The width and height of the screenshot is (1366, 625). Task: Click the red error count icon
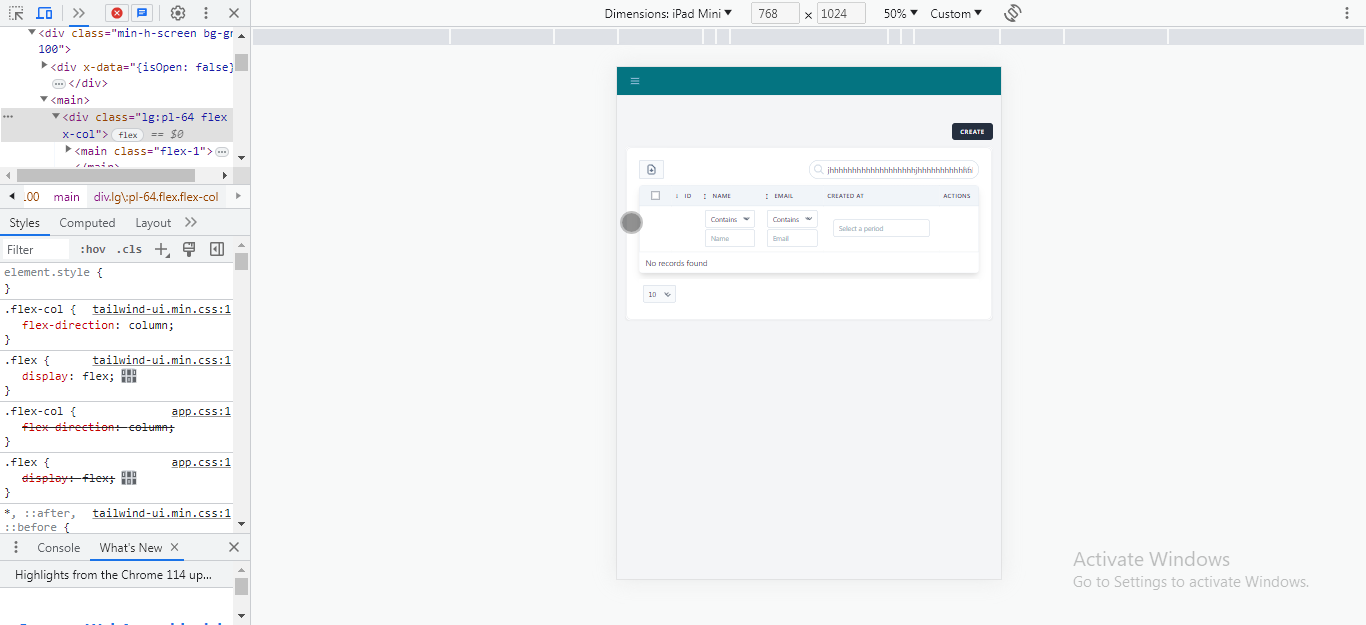117,13
